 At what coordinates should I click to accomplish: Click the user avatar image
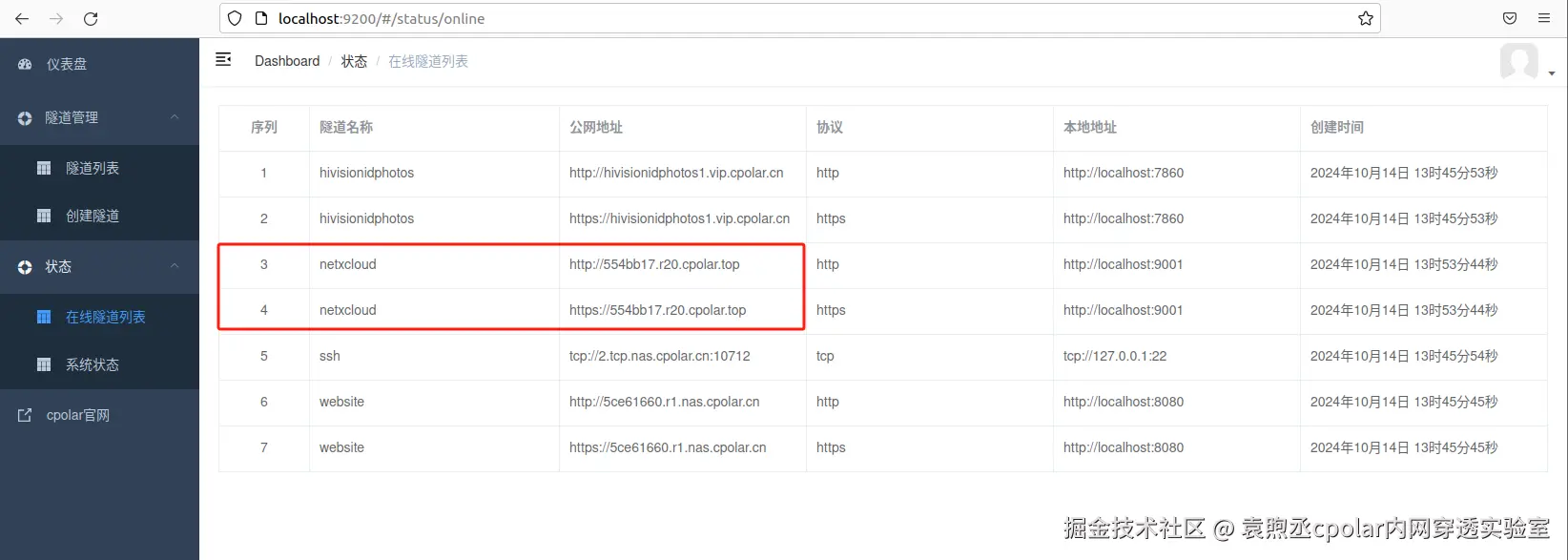tap(1519, 62)
